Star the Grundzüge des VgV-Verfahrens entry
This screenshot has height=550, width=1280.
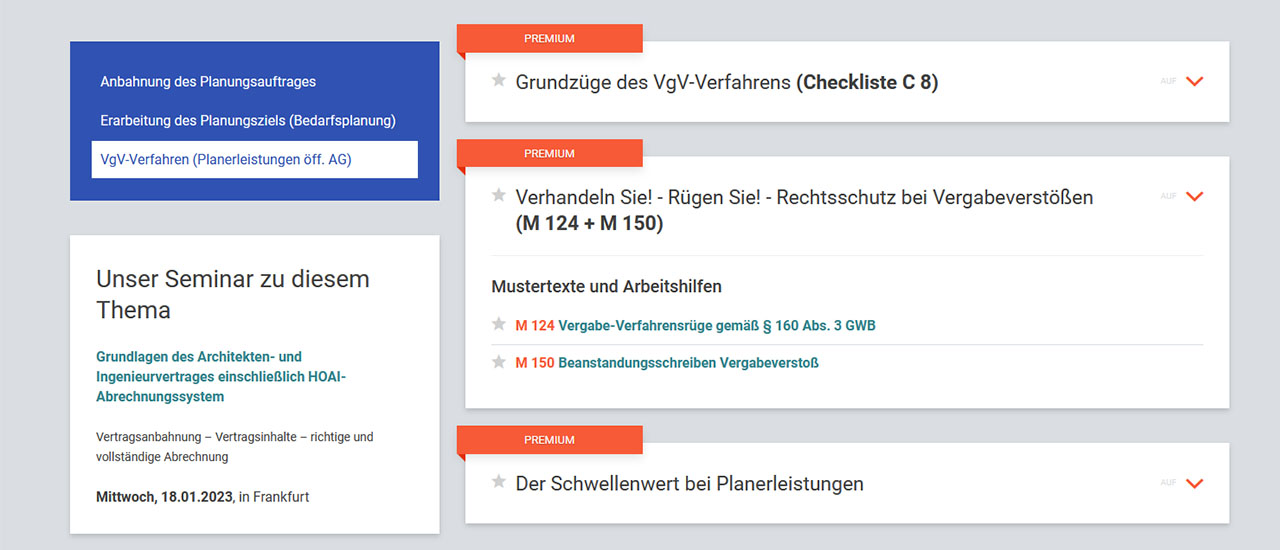coord(499,80)
